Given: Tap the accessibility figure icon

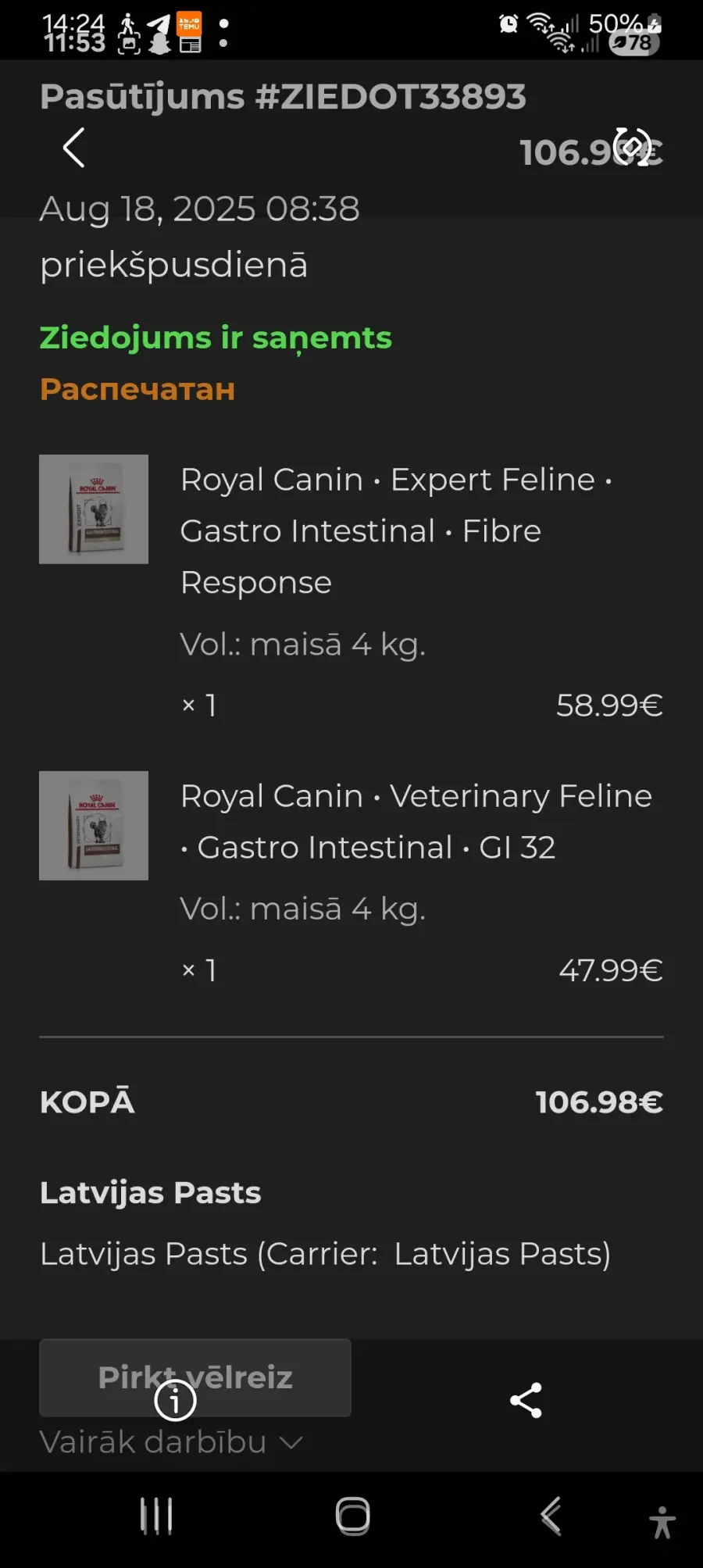Looking at the screenshot, I should 662,1522.
